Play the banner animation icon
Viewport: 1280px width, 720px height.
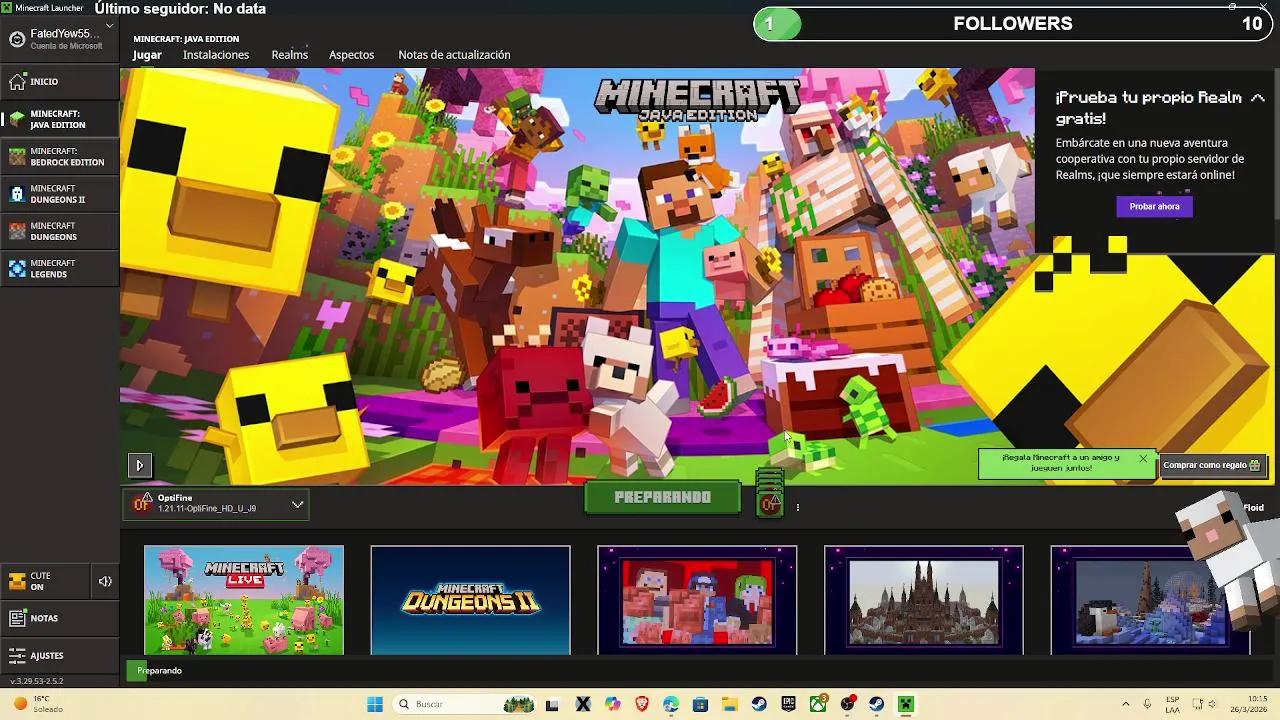(x=139, y=465)
